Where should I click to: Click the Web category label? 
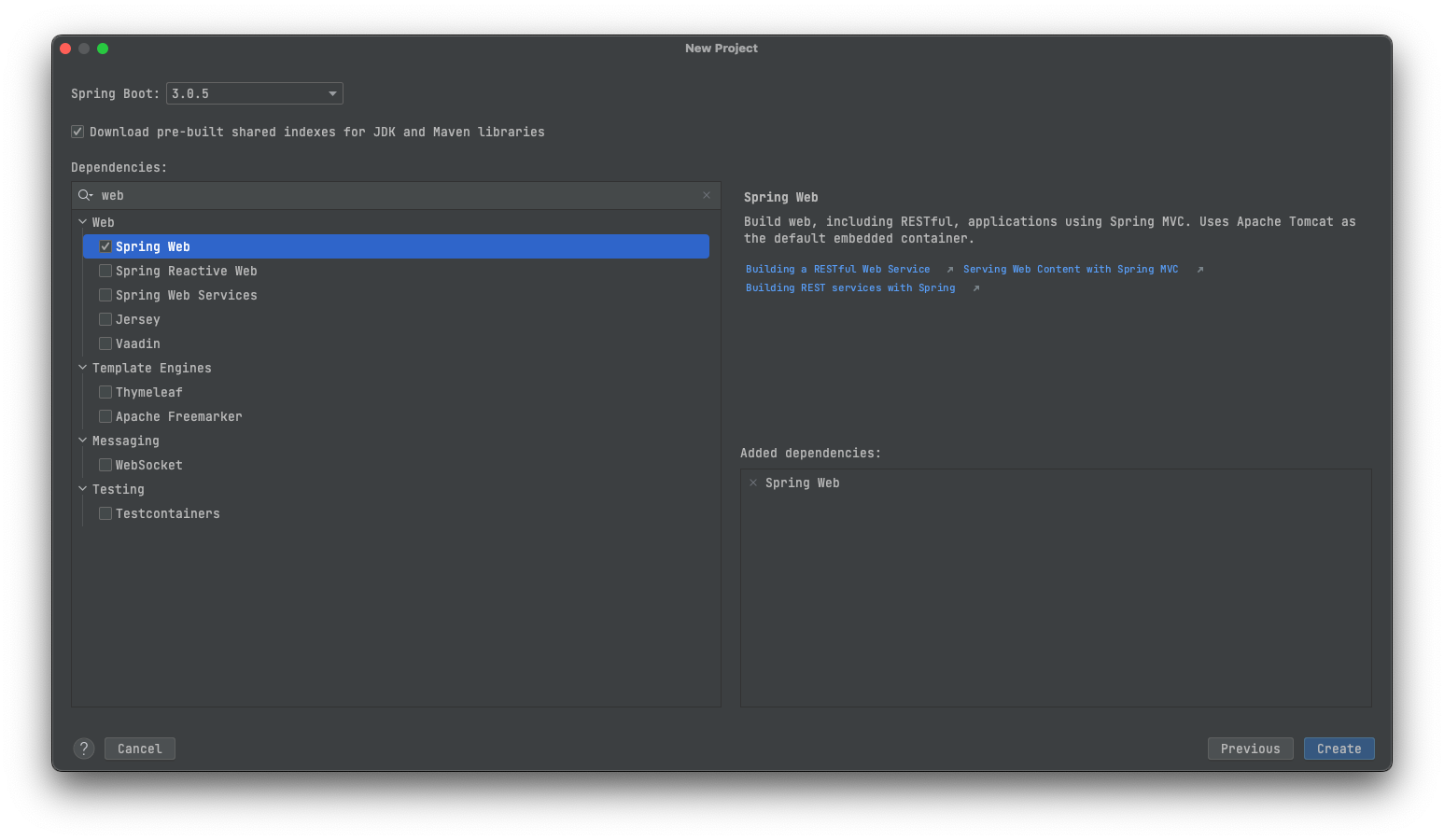point(104,222)
